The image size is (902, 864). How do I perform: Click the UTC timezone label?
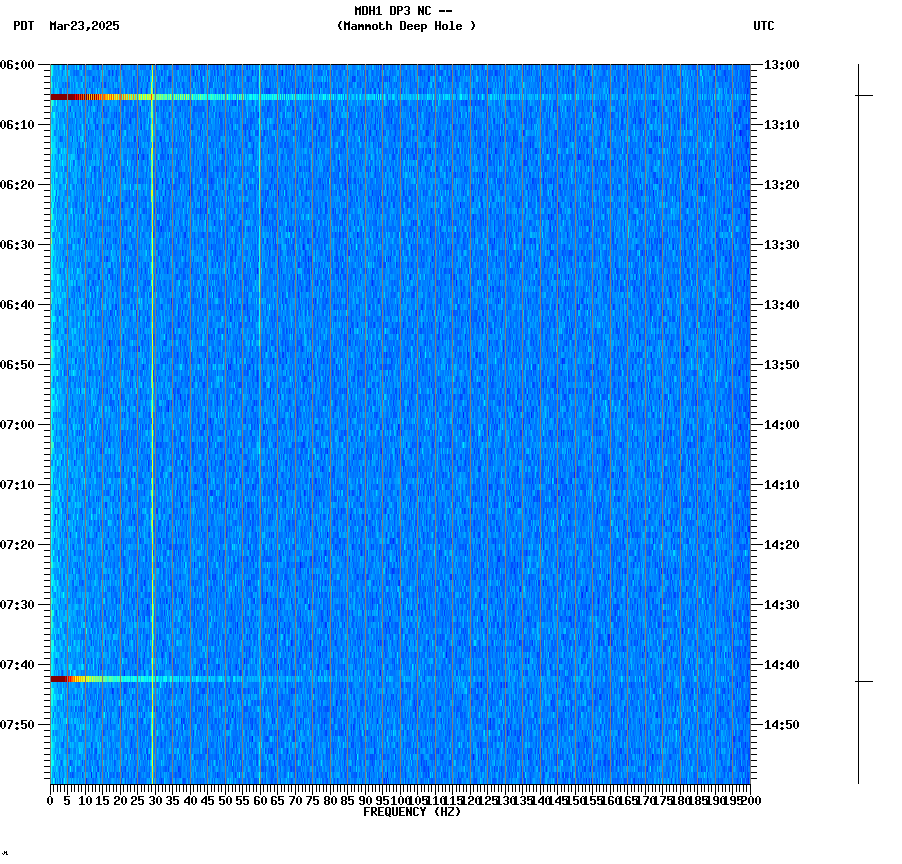[764, 27]
